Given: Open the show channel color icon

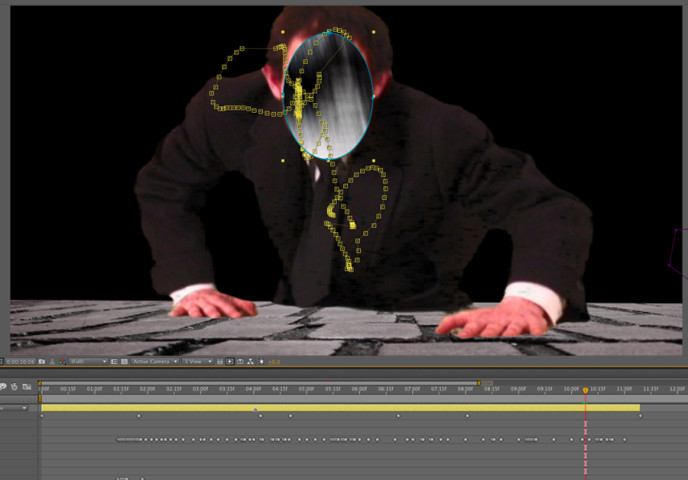Looking at the screenshot, I should click(x=62, y=361).
